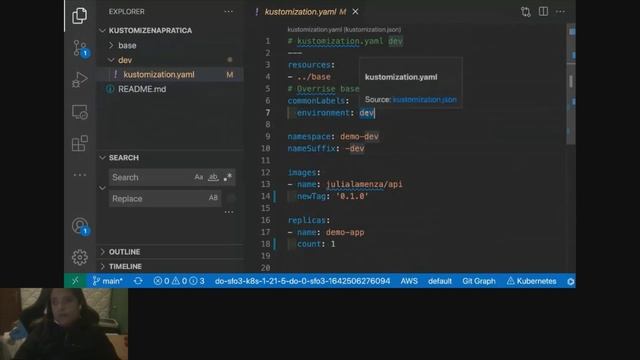Click the Kubernetes warning status item
The width and height of the screenshot is (640, 360).
pos(531,281)
